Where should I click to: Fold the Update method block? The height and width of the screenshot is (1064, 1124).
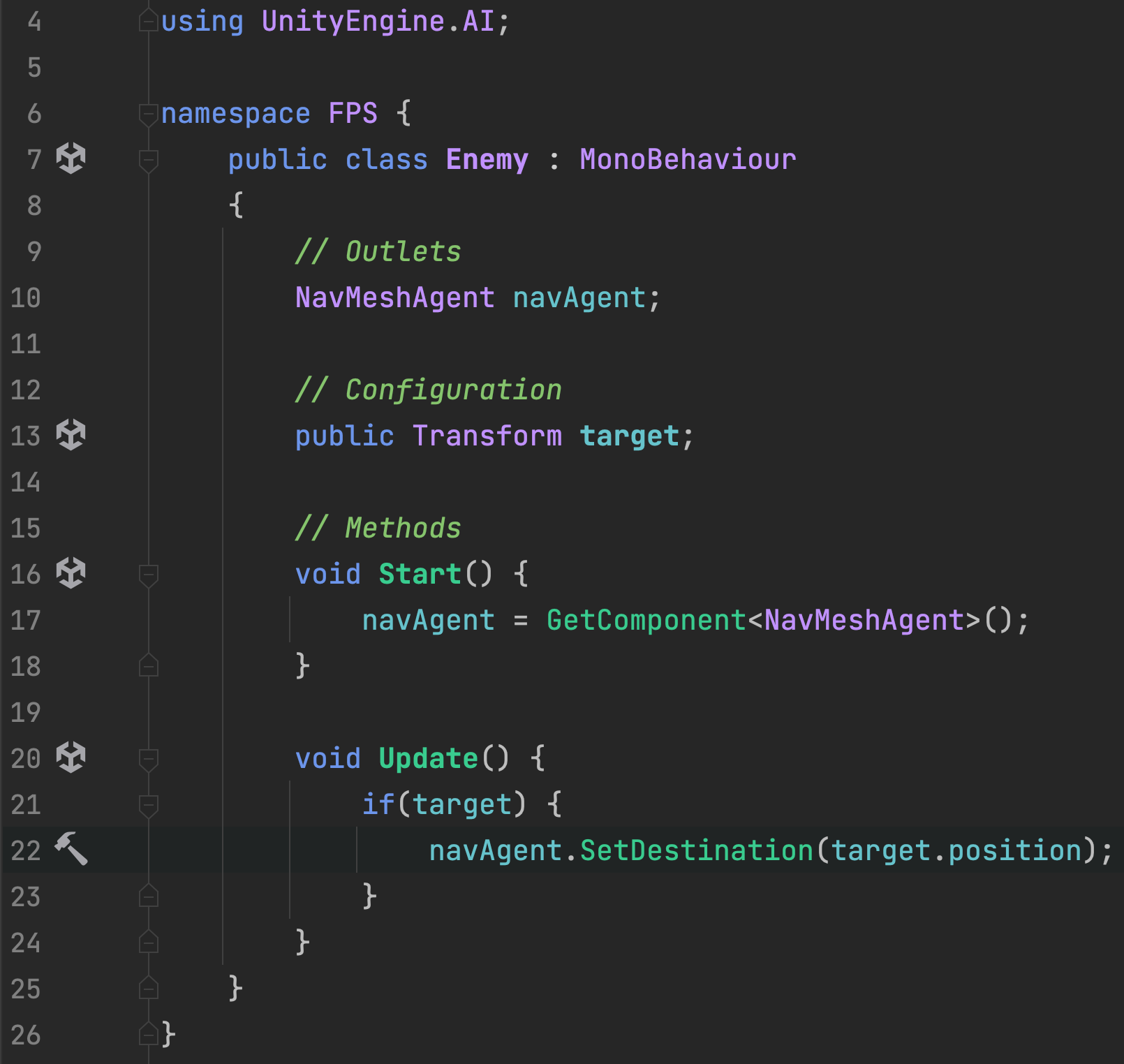[x=148, y=759]
